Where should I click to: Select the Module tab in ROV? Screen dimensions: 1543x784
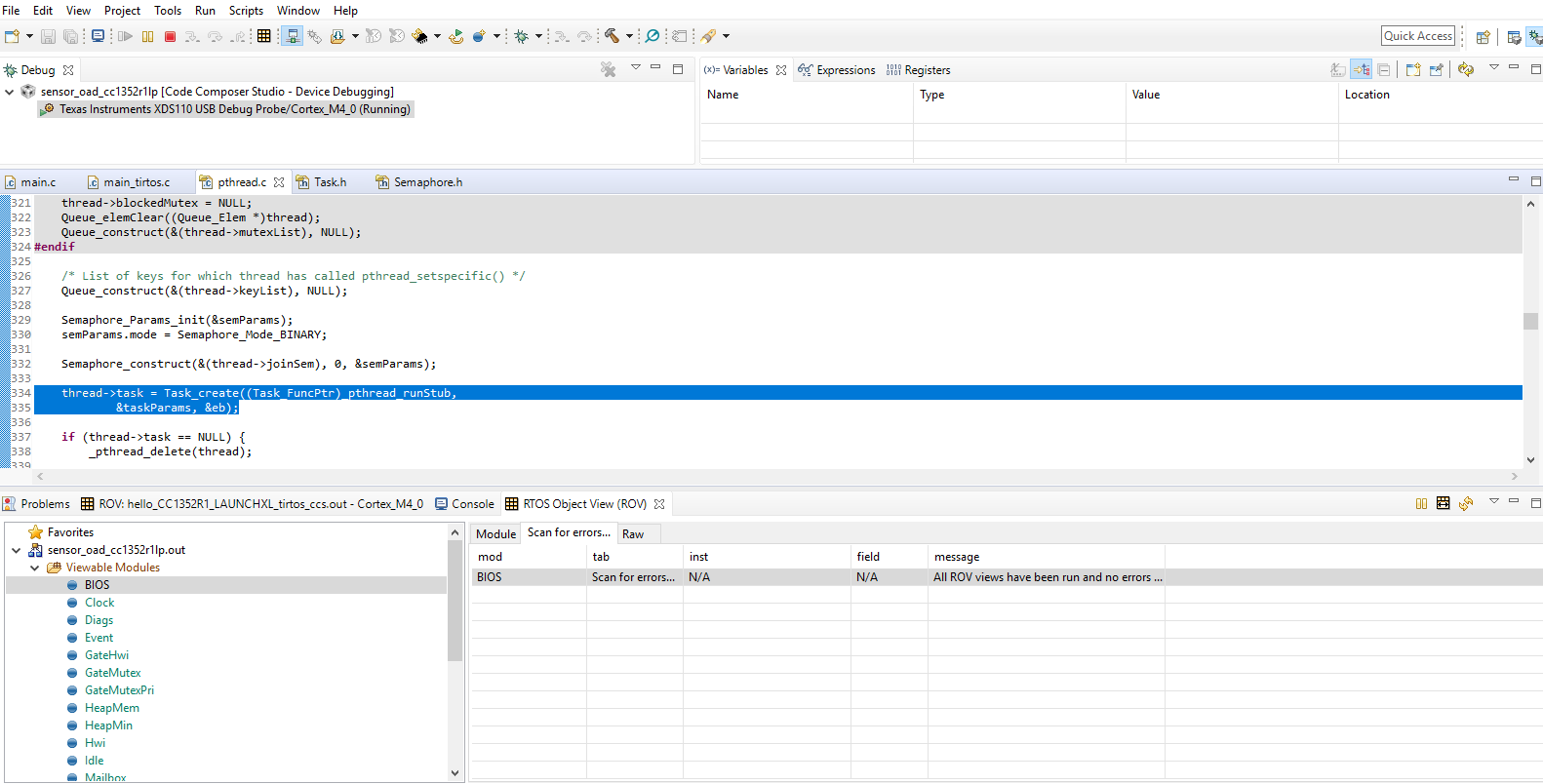click(495, 534)
